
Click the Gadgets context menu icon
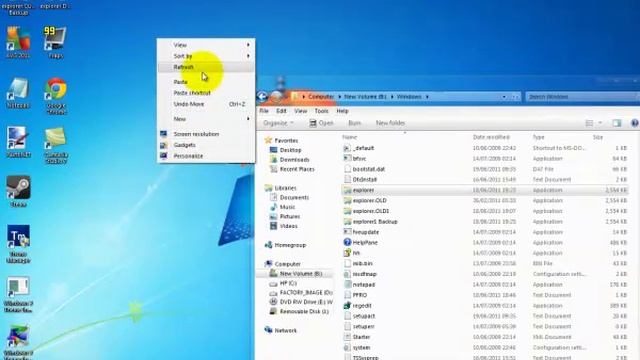(x=164, y=145)
